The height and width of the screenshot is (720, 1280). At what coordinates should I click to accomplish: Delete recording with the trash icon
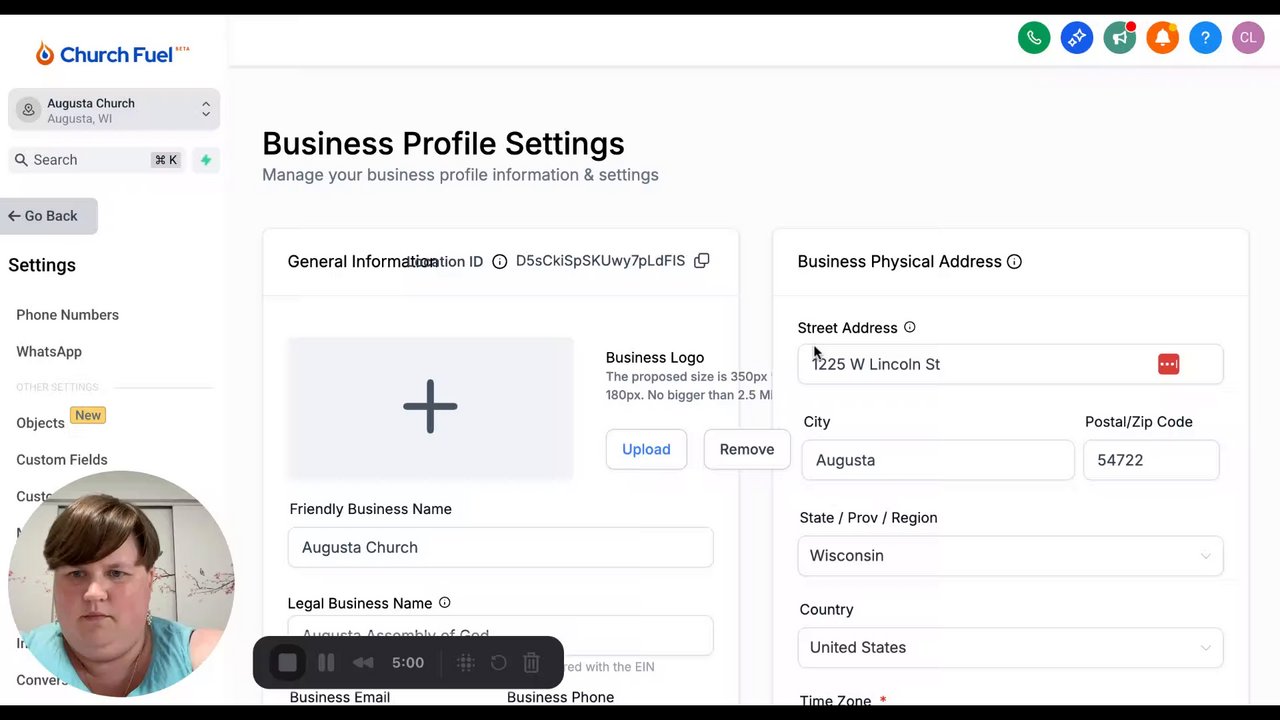532,663
